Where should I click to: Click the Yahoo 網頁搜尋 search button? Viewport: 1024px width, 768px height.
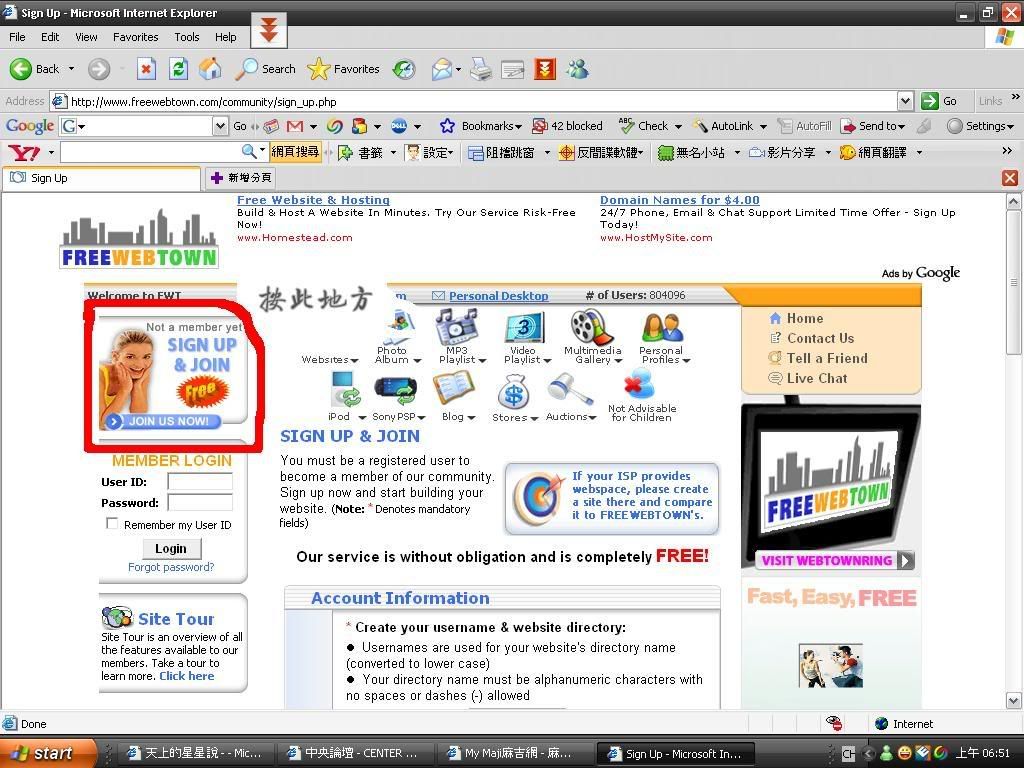[x=295, y=153]
